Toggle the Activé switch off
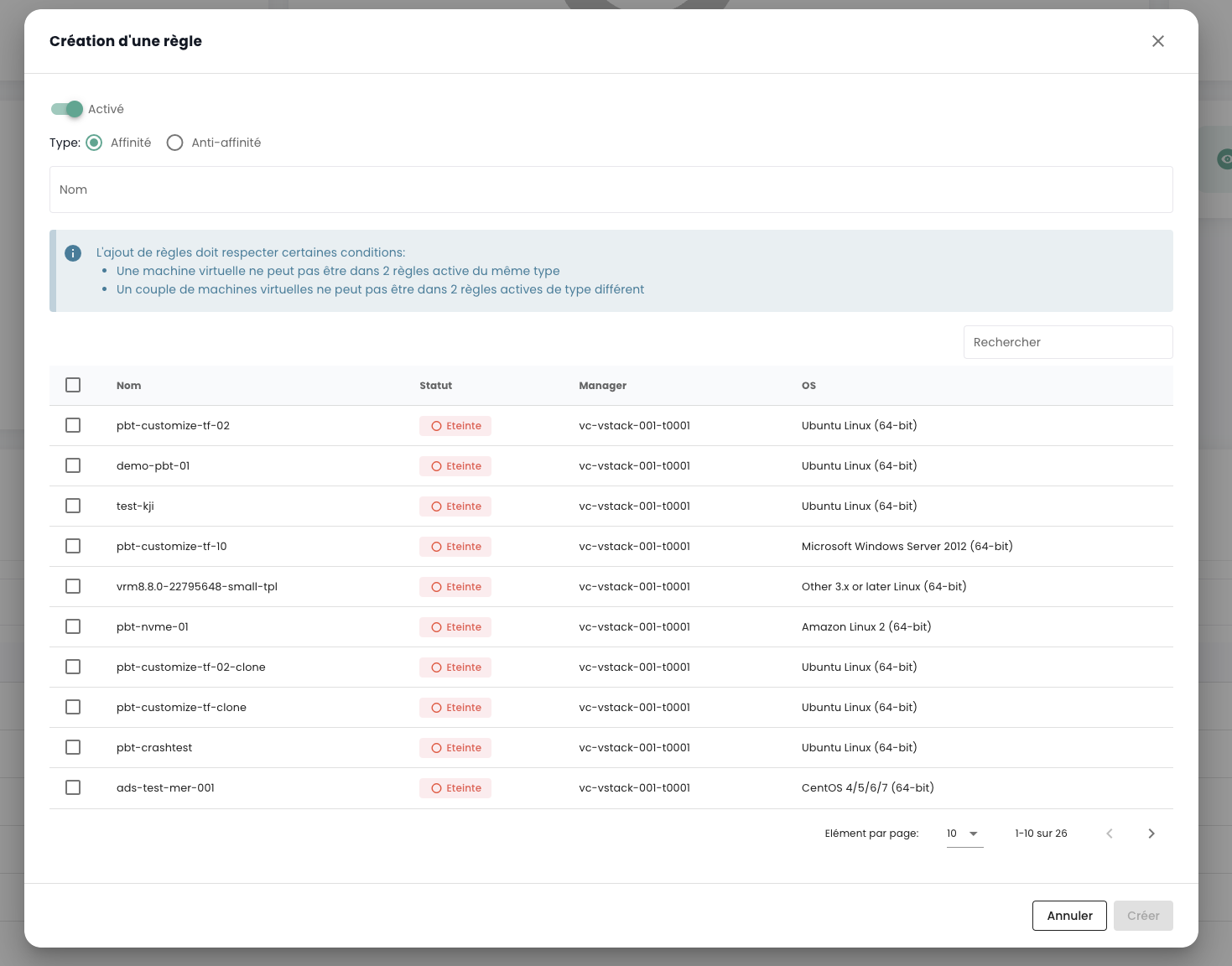The width and height of the screenshot is (1232, 966). [67, 109]
